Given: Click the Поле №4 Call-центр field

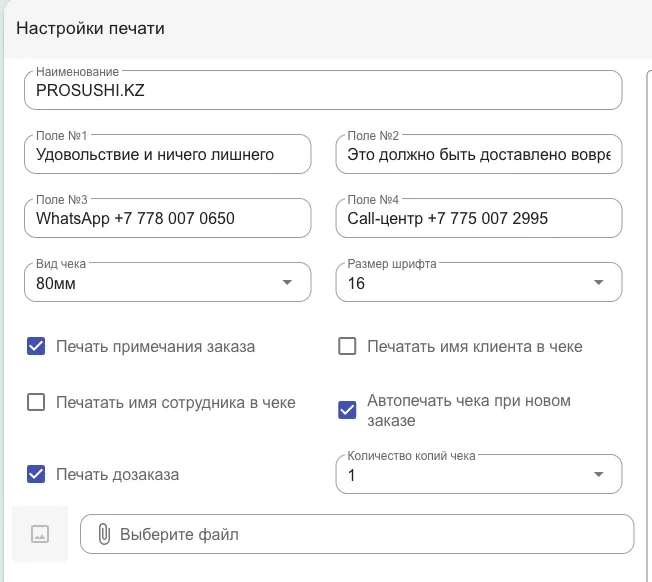Looking at the screenshot, I should click(x=479, y=218).
